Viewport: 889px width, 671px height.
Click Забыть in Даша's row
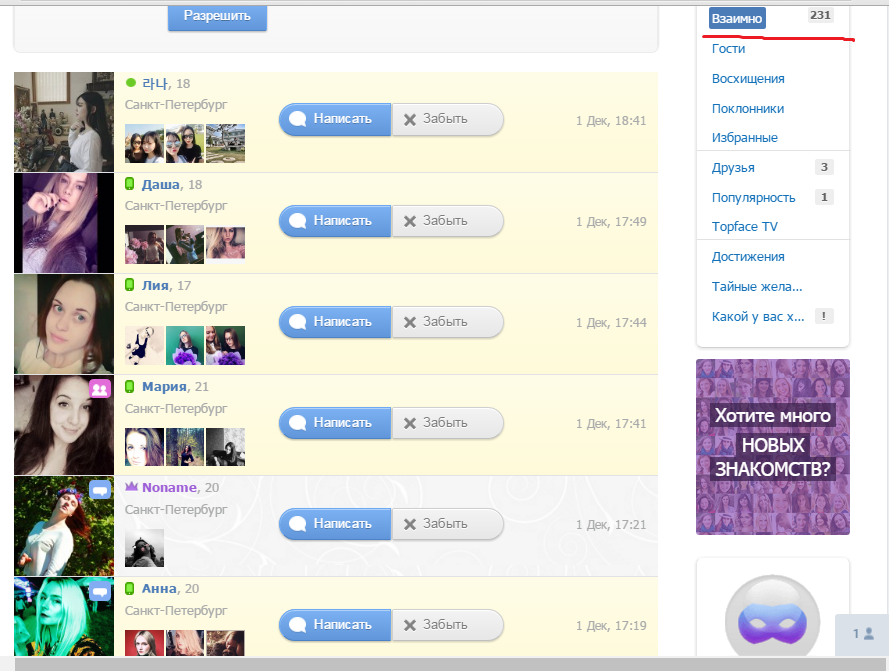point(447,221)
